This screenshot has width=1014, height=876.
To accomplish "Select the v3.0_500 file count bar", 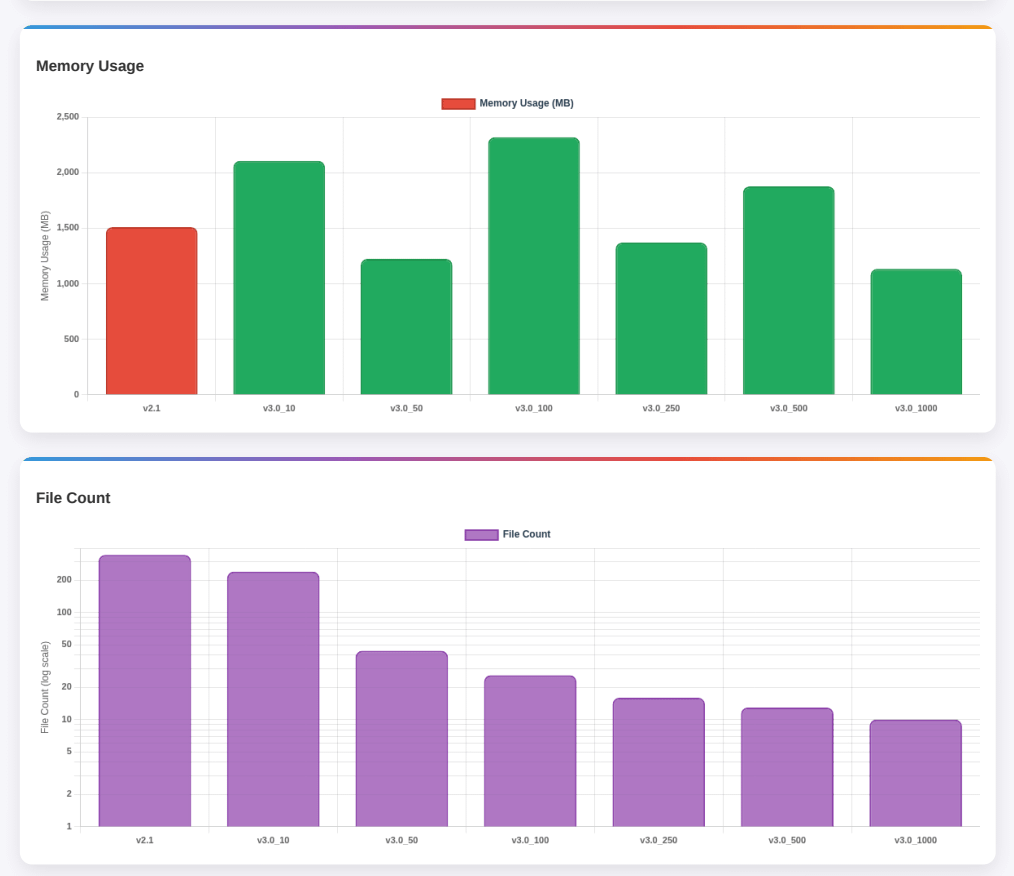I will point(787,767).
